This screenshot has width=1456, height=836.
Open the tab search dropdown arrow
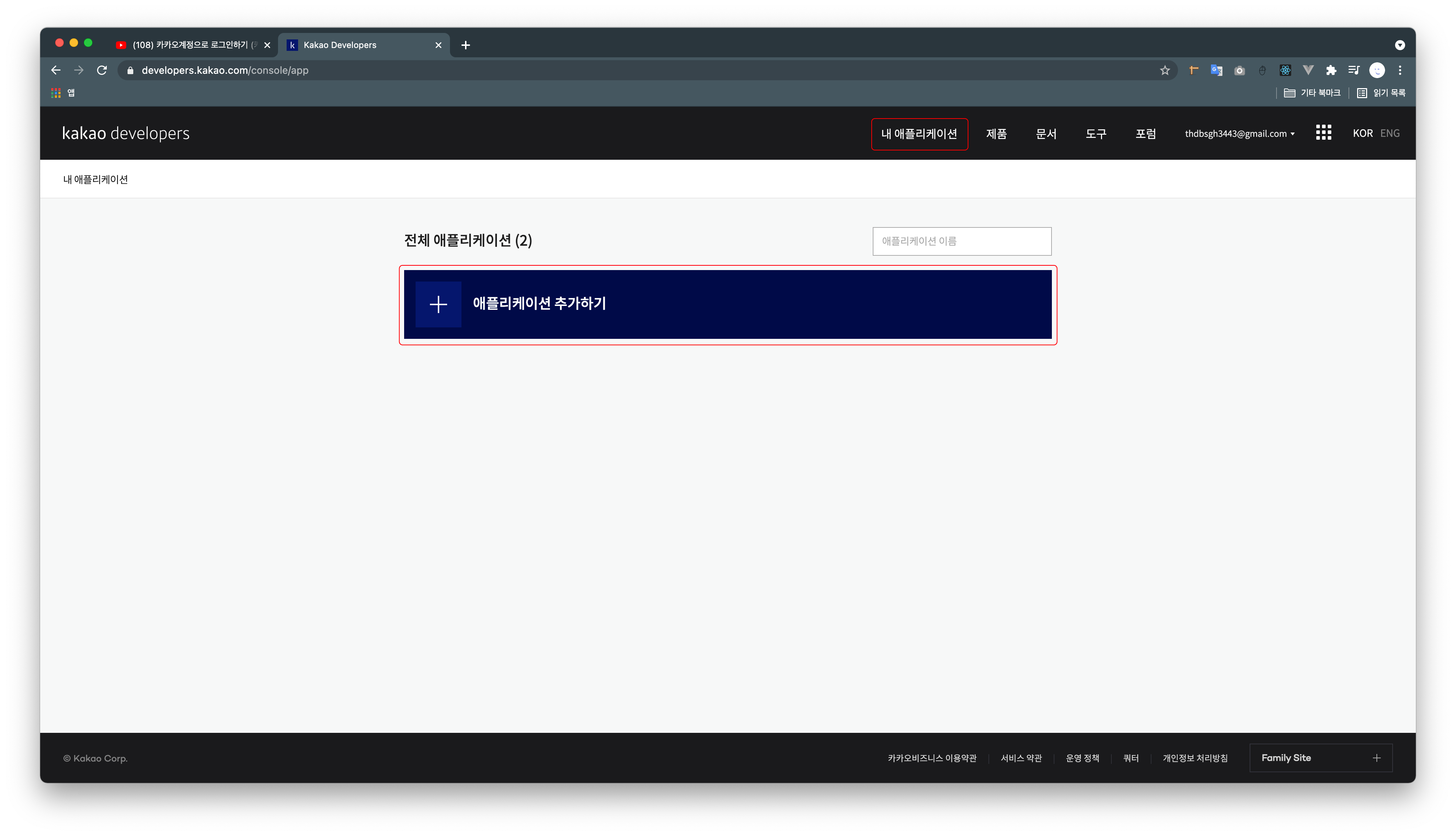click(x=1400, y=45)
